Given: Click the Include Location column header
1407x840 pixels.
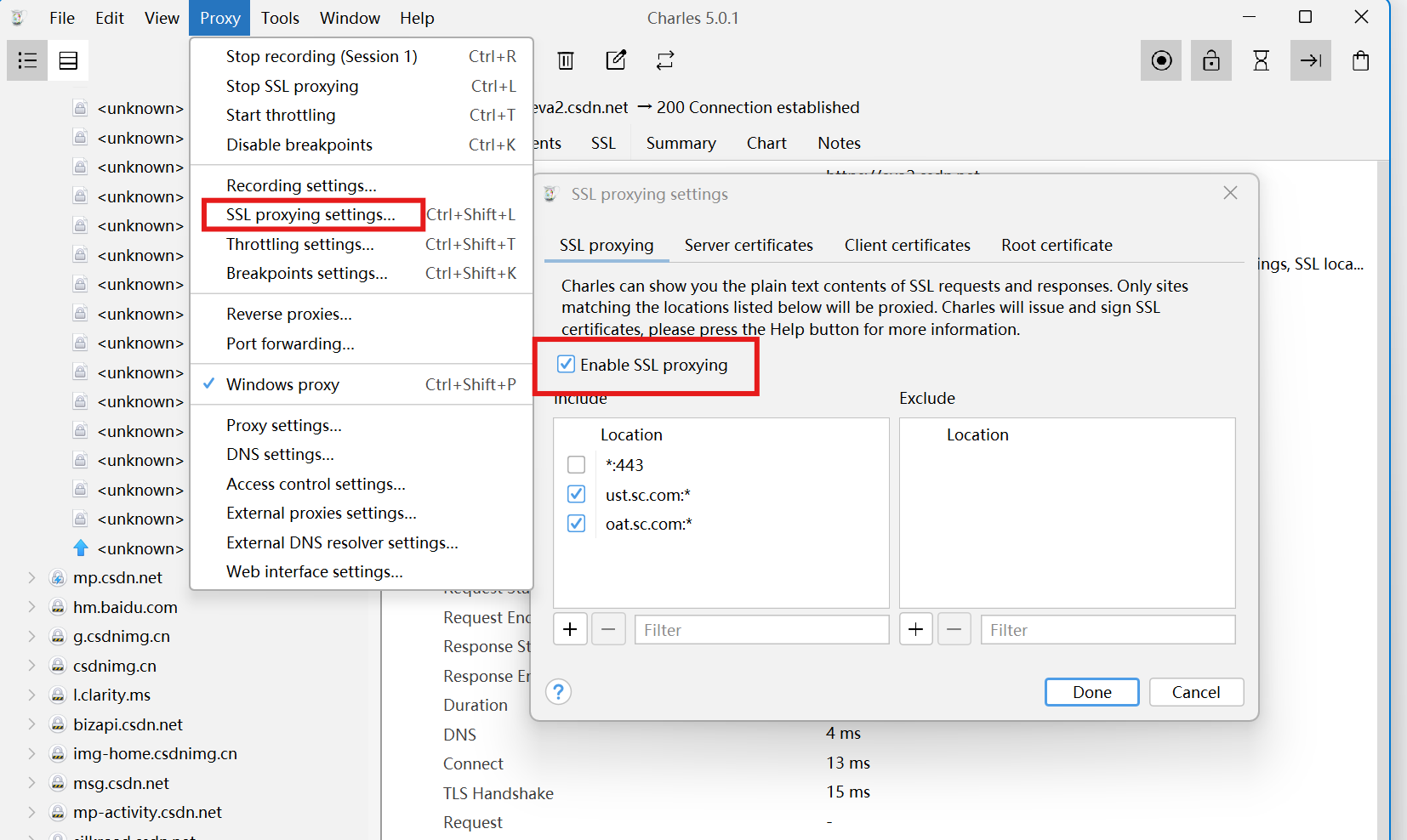Looking at the screenshot, I should [631, 434].
